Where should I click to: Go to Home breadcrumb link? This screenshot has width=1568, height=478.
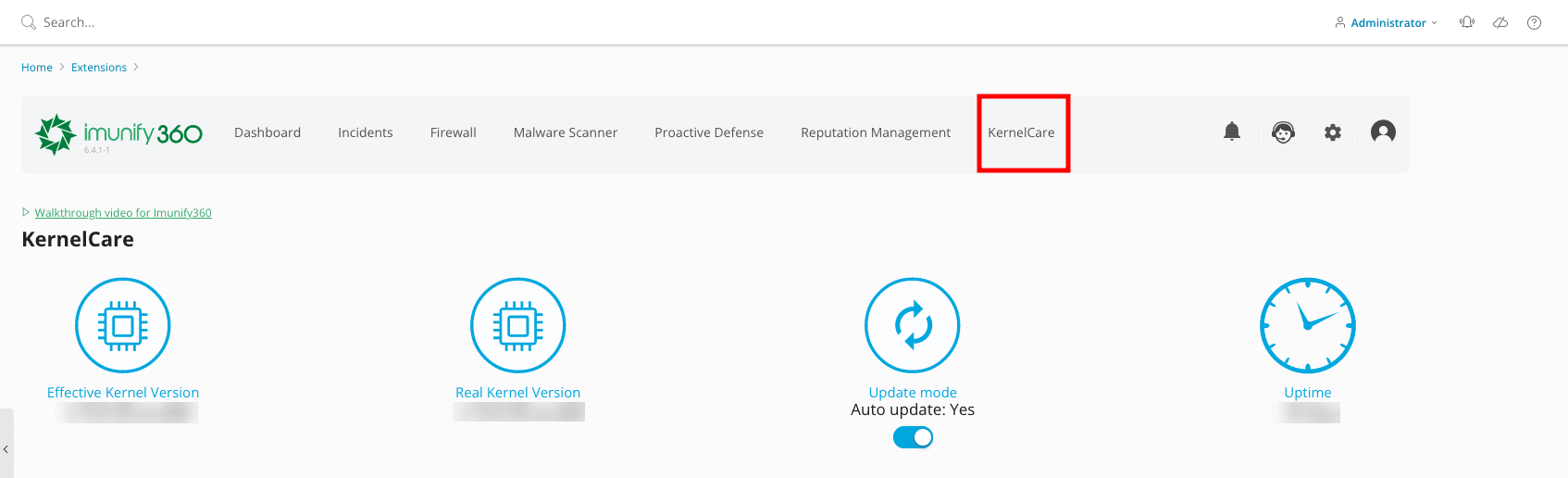coord(37,68)
